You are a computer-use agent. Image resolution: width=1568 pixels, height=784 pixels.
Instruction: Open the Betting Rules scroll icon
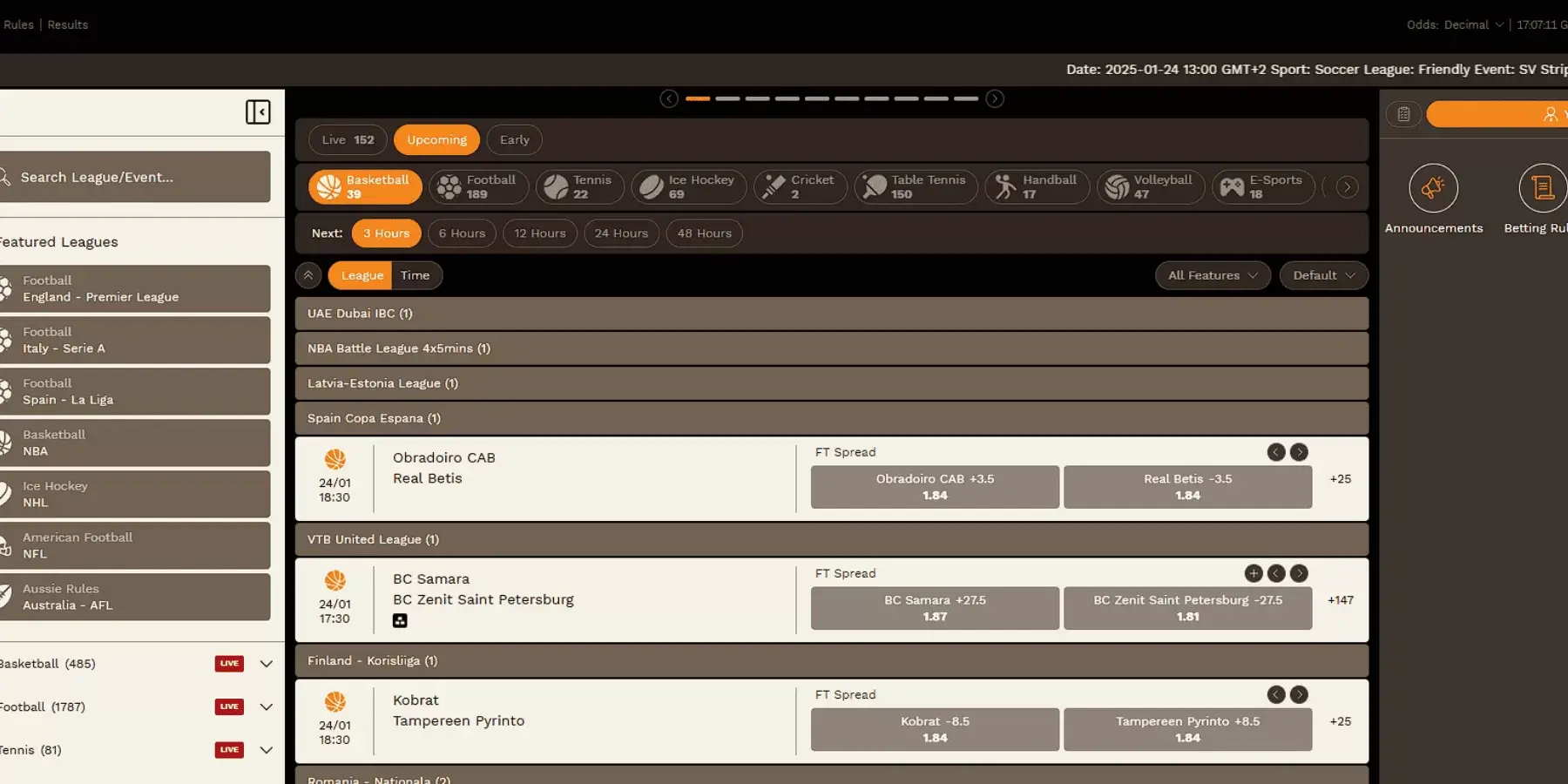[x=1543, y=188]
